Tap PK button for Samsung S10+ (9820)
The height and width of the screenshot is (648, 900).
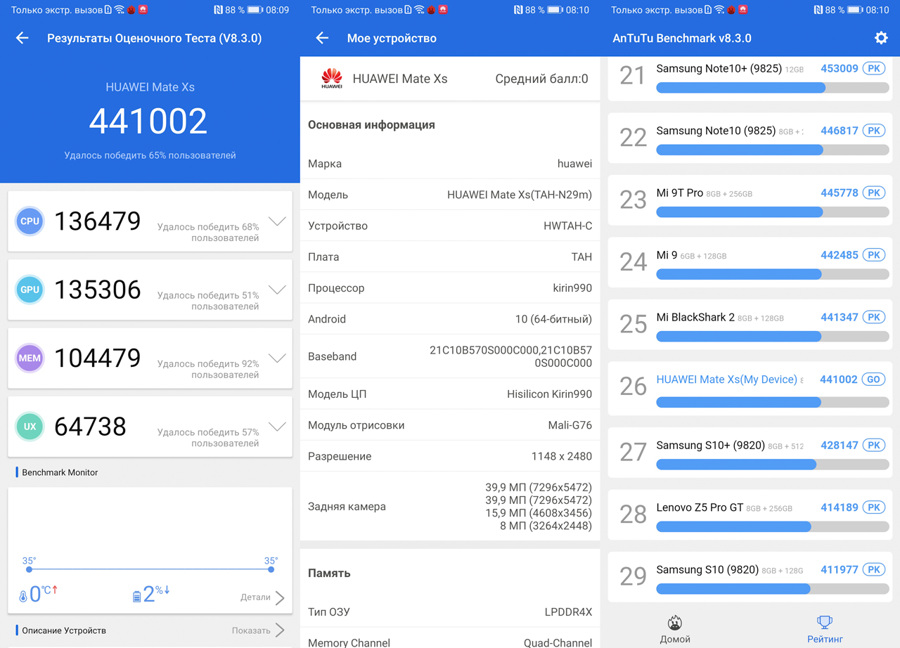click(x=874, y=445)
